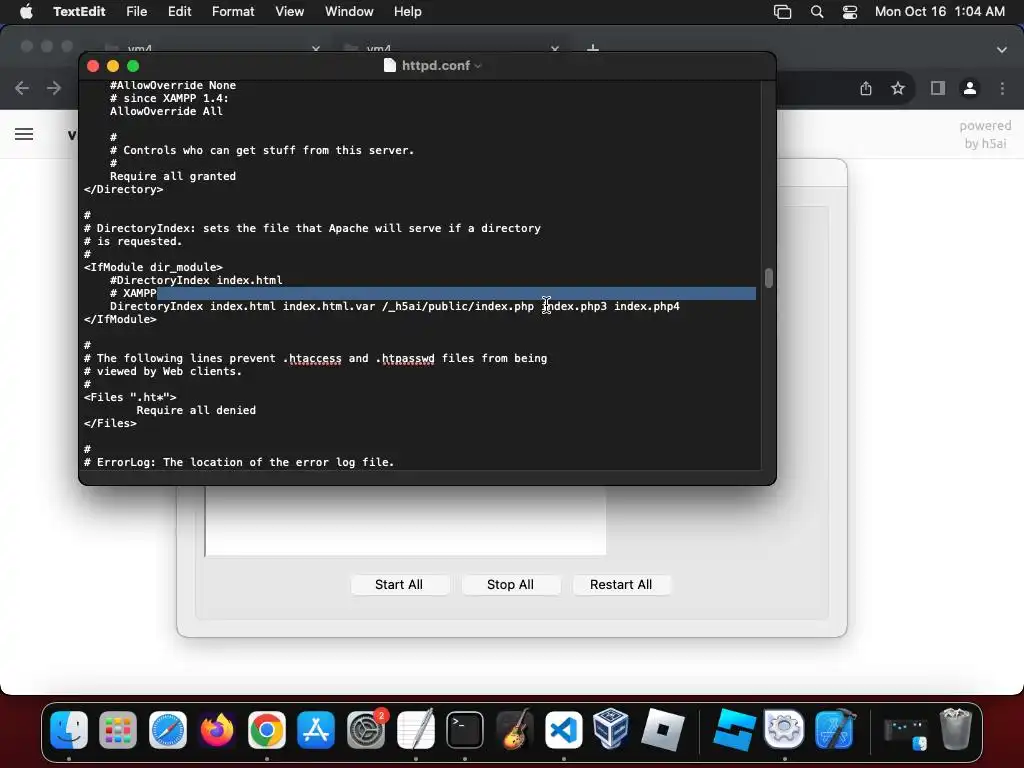Open new tab with Chrome plus button
The width and height of the screenshot is (1024, 768).
pos(592,49)
